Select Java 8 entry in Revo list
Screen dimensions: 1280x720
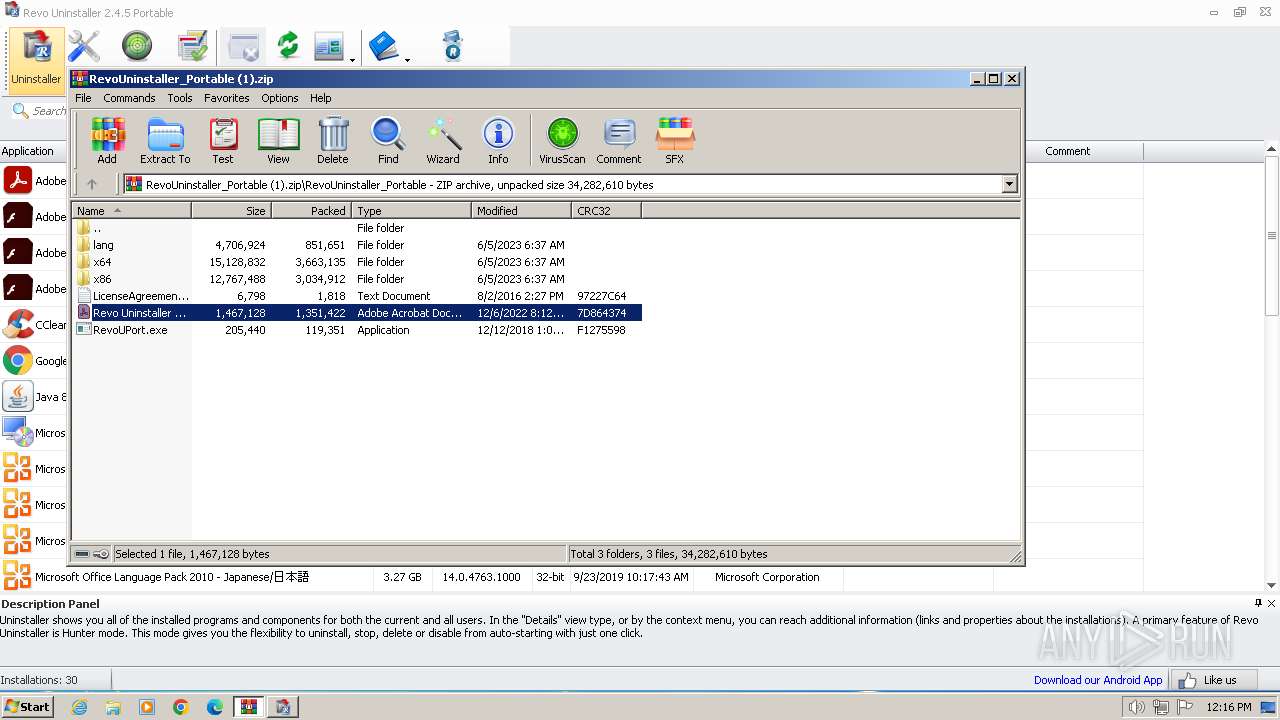click(x=34, y=397)
